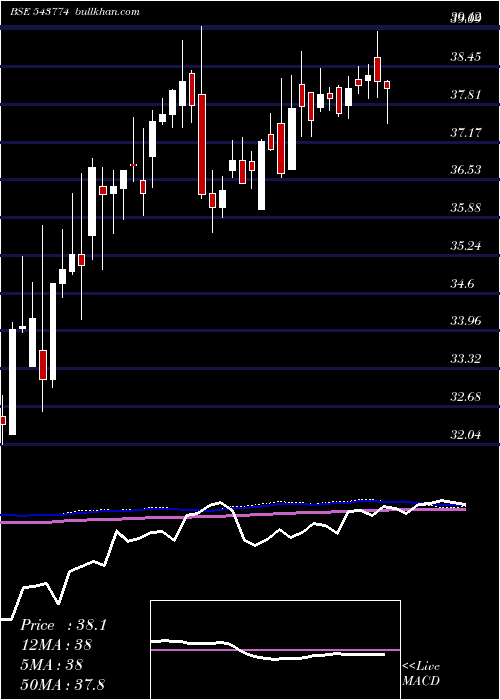Click the 34.6 price axis label
Image resolution: width=500 pixels, height=700 pixels.
pyautogui.click(x=463, y=283)
